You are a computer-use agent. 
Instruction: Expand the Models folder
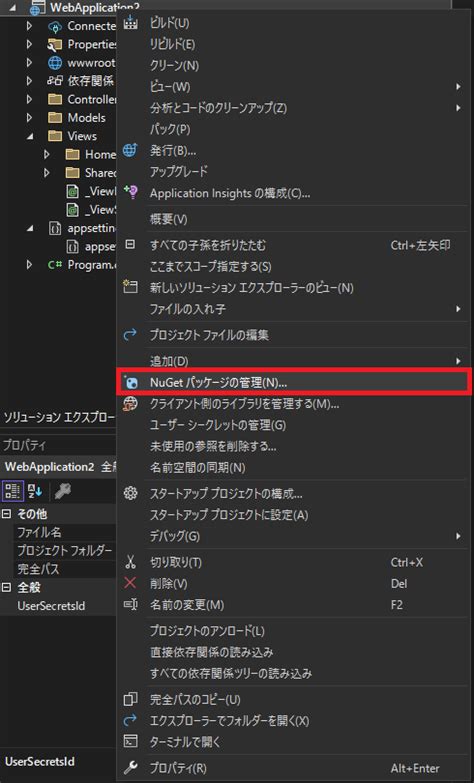point(29,118)
